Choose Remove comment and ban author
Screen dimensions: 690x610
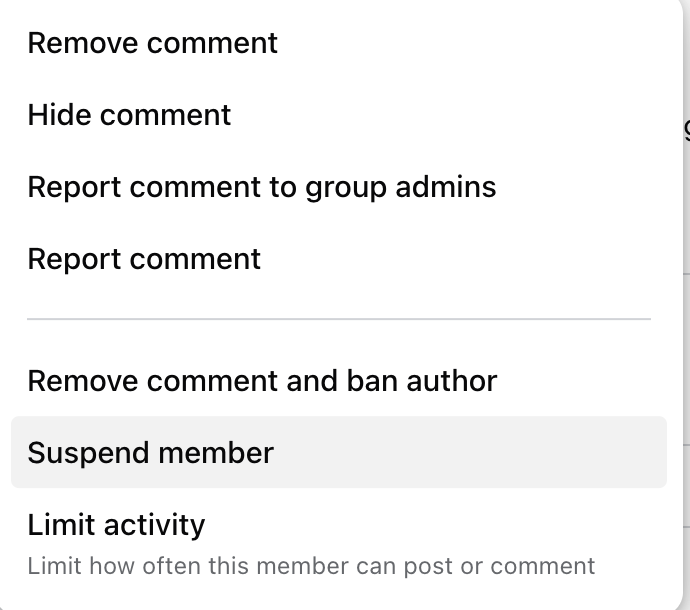point(262,381)
